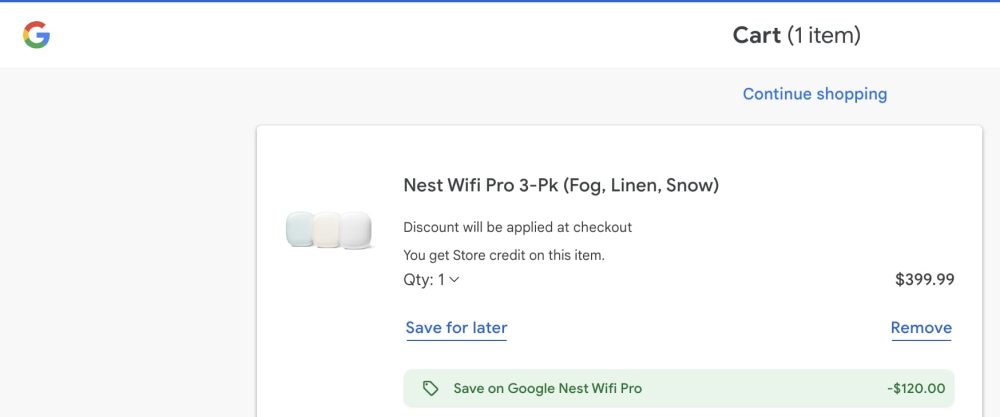
Task: Click the Cart heading
Action: [x=756, y=35]
